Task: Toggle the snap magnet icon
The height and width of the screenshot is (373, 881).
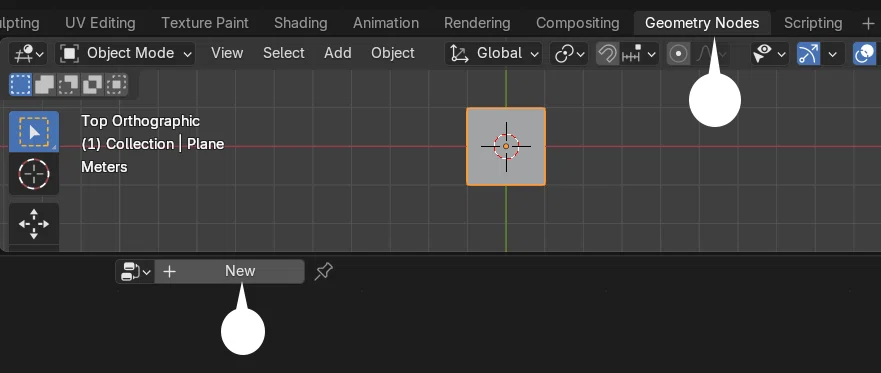Action: (607, 54)
